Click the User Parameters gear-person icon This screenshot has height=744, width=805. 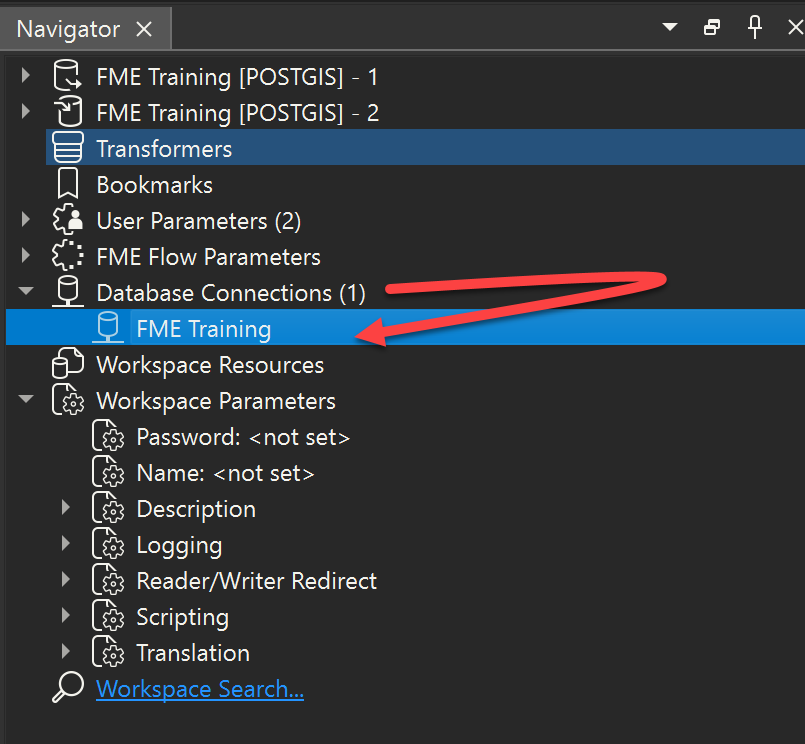(x=67, y=221)
